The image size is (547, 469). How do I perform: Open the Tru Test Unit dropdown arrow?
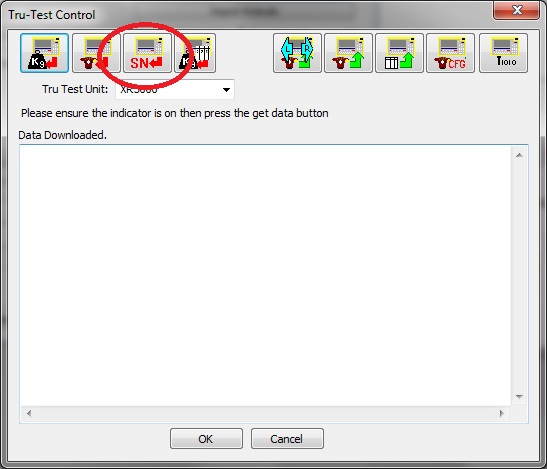(226, 90)
